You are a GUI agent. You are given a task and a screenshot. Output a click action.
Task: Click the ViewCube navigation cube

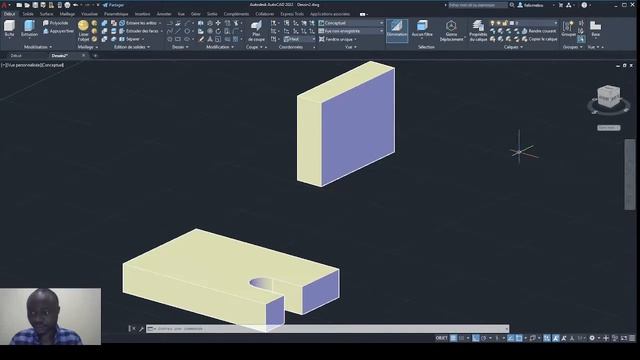(x=609, y=97)
